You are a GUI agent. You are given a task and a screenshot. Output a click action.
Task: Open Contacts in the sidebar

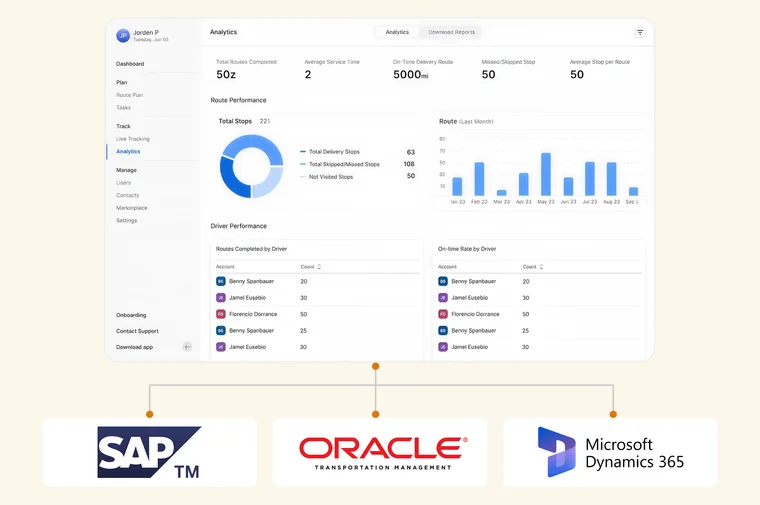pyautogui.click(x=127, y=195)
